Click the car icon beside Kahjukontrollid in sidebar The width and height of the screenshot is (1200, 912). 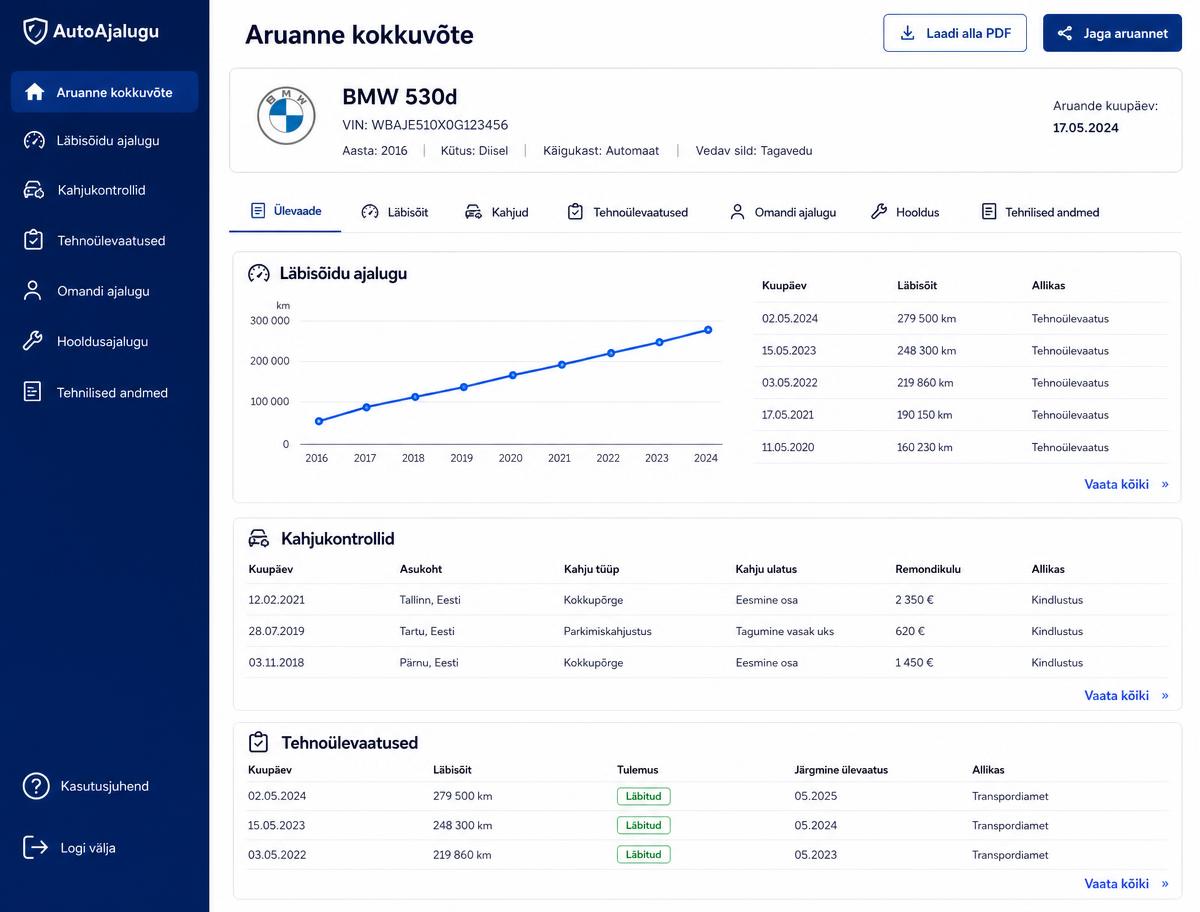(34, 190)
